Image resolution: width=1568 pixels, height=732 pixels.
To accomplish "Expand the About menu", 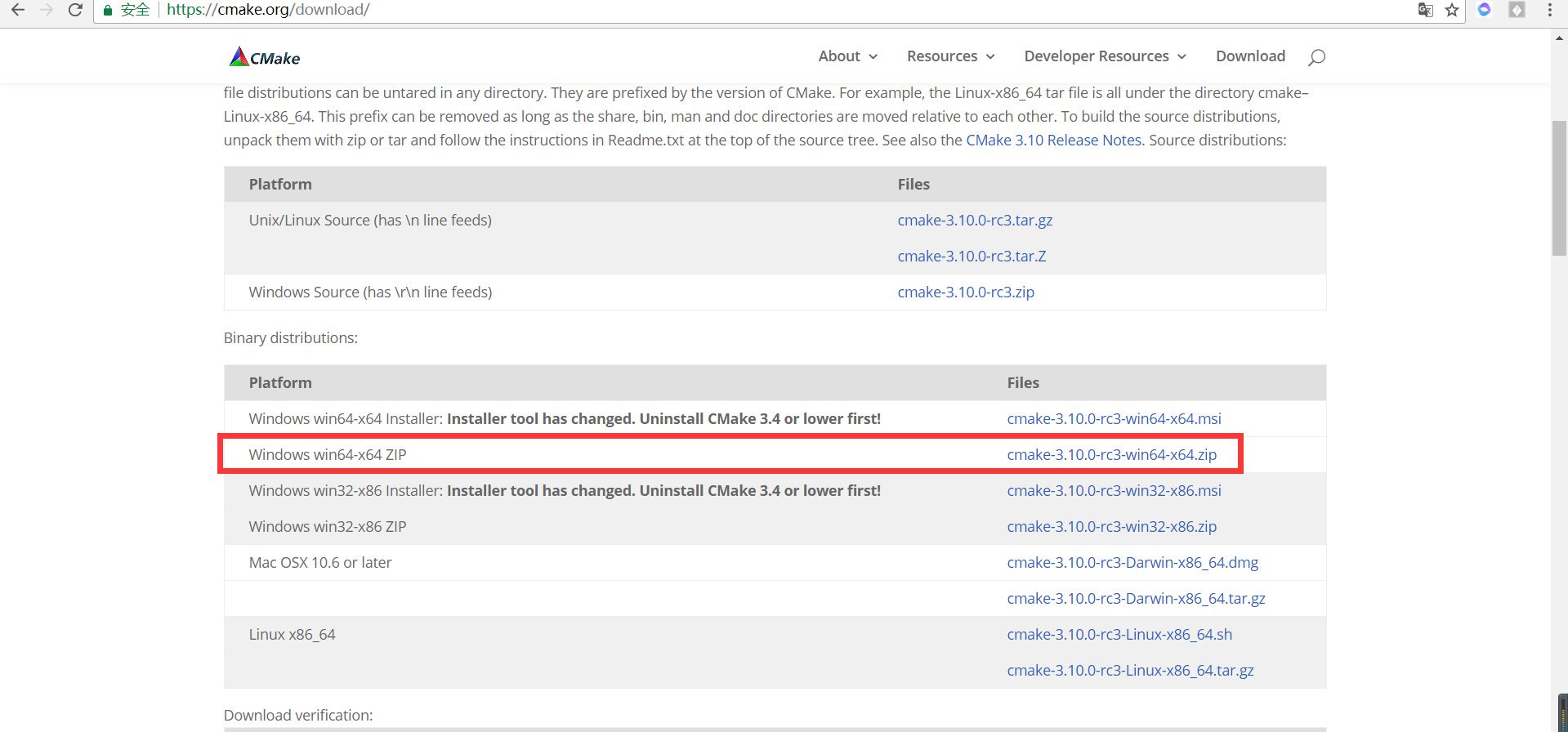I will [848, 56].
